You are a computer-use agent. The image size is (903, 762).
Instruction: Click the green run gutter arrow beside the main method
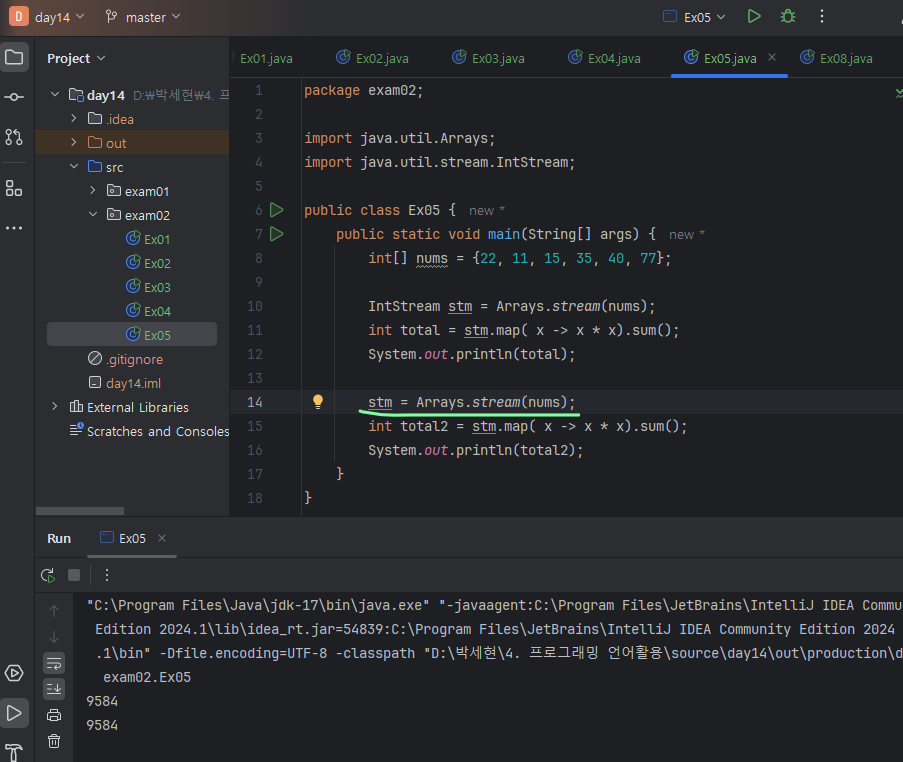coord(277,234)
